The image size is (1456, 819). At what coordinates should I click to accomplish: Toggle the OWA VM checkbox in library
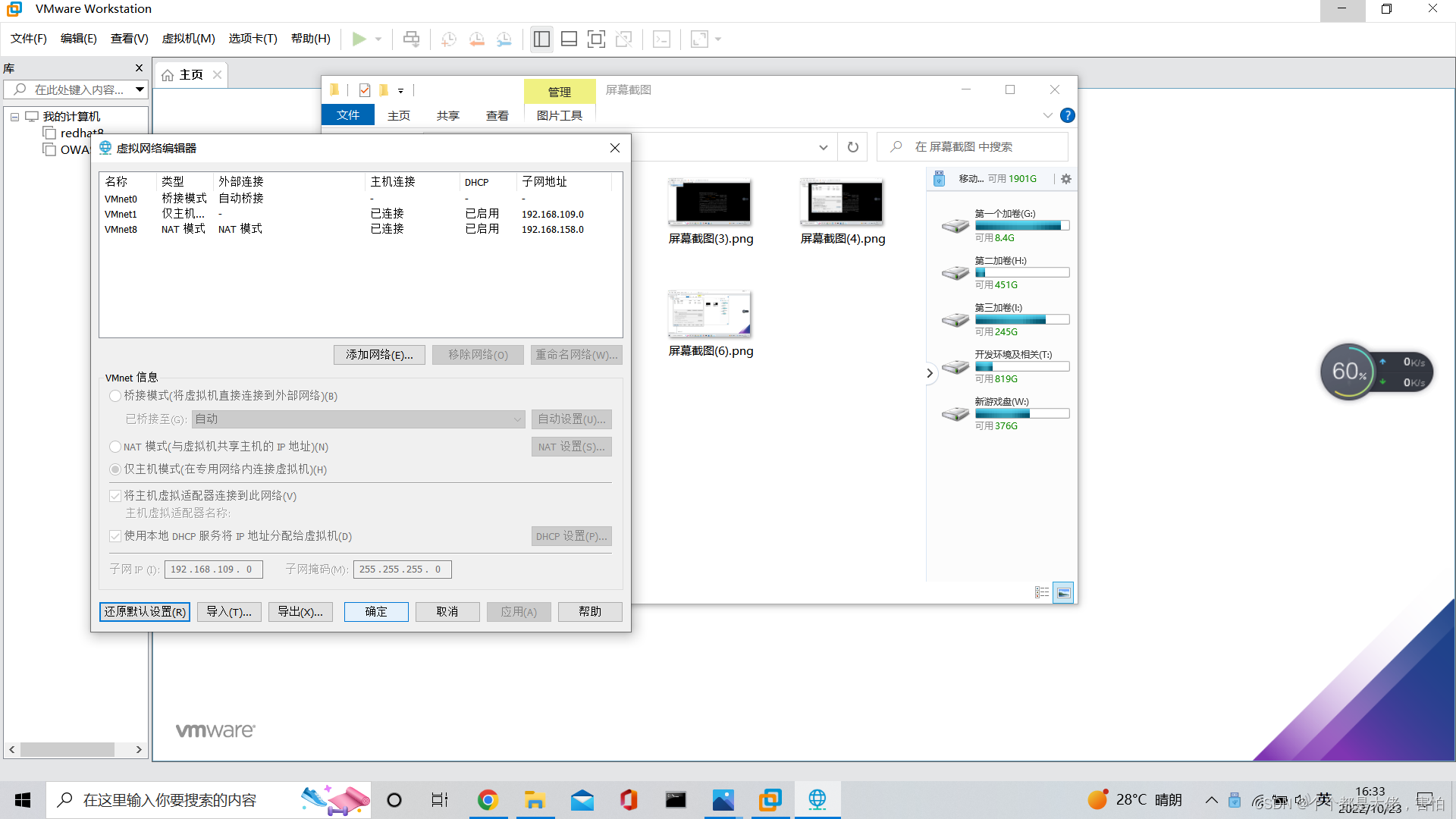click(x=50, y=149)
